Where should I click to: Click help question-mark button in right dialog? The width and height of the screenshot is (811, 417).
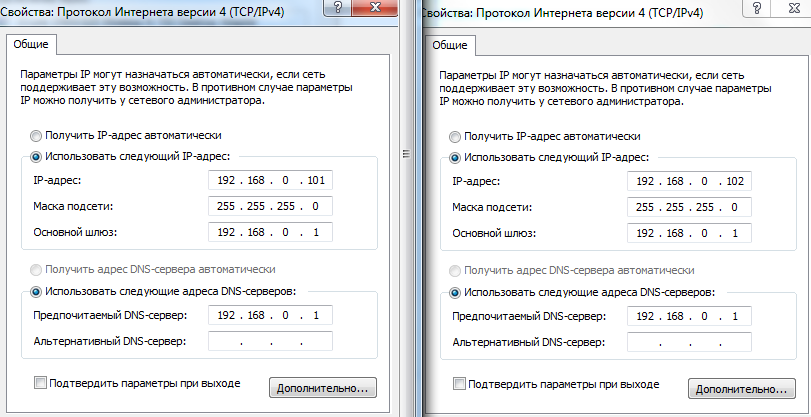pos(757,8)
